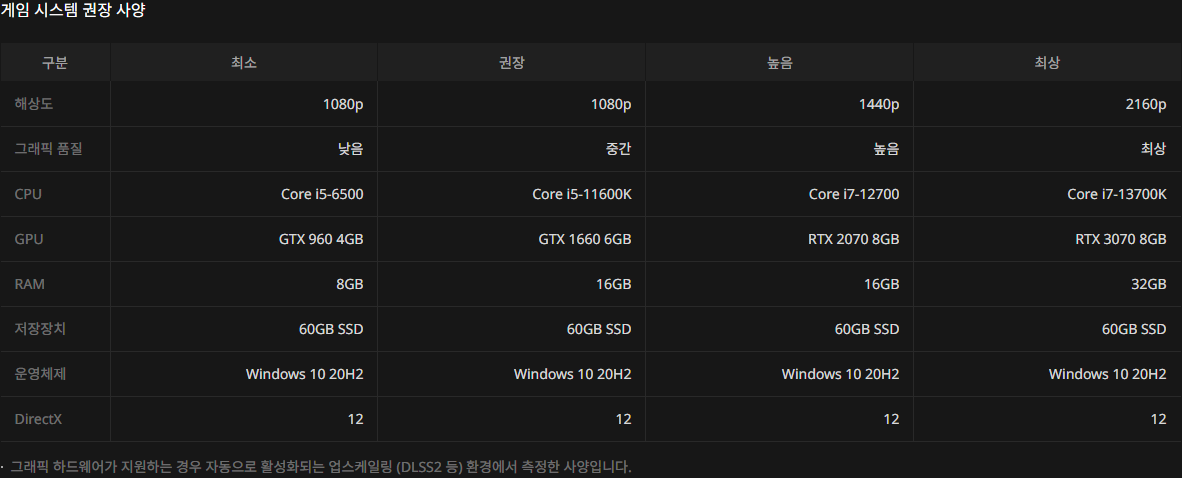Viewport: 1182px width, 480px height.
Task: Select '60GB SSD' in the 최소 column
Action: (x=332, y=329)
